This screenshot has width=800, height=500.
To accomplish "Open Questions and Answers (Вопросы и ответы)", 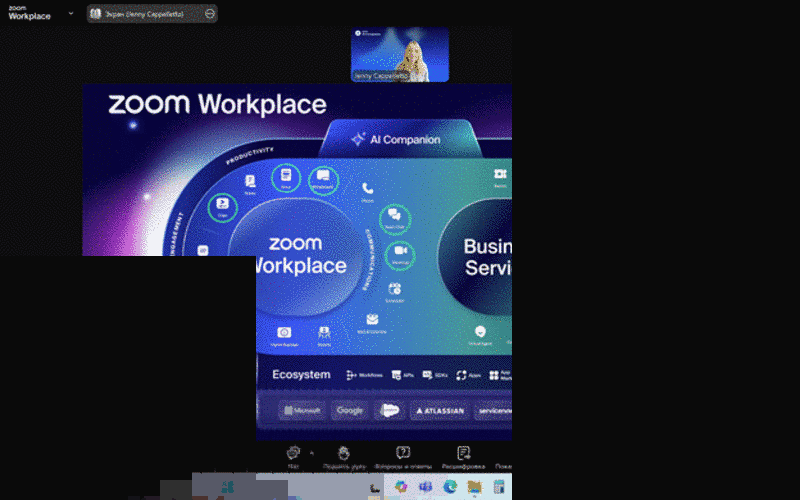I will tap(403, 457).
